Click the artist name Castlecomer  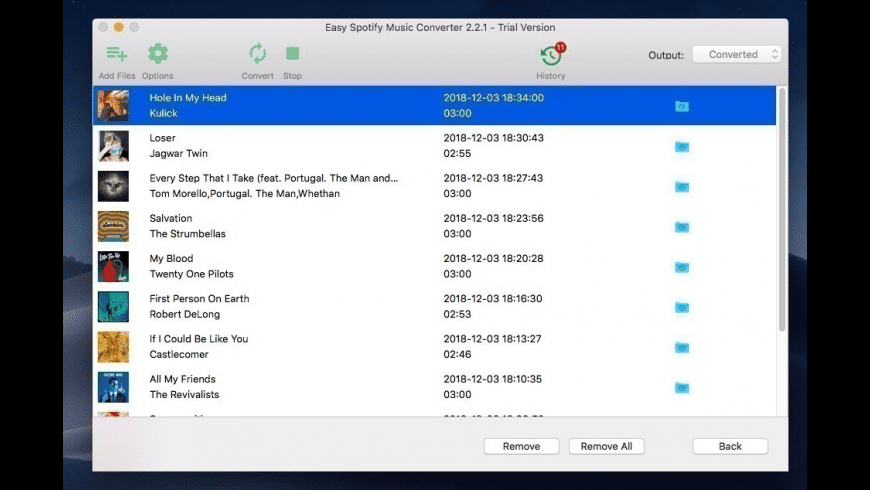tap(179, 354)
